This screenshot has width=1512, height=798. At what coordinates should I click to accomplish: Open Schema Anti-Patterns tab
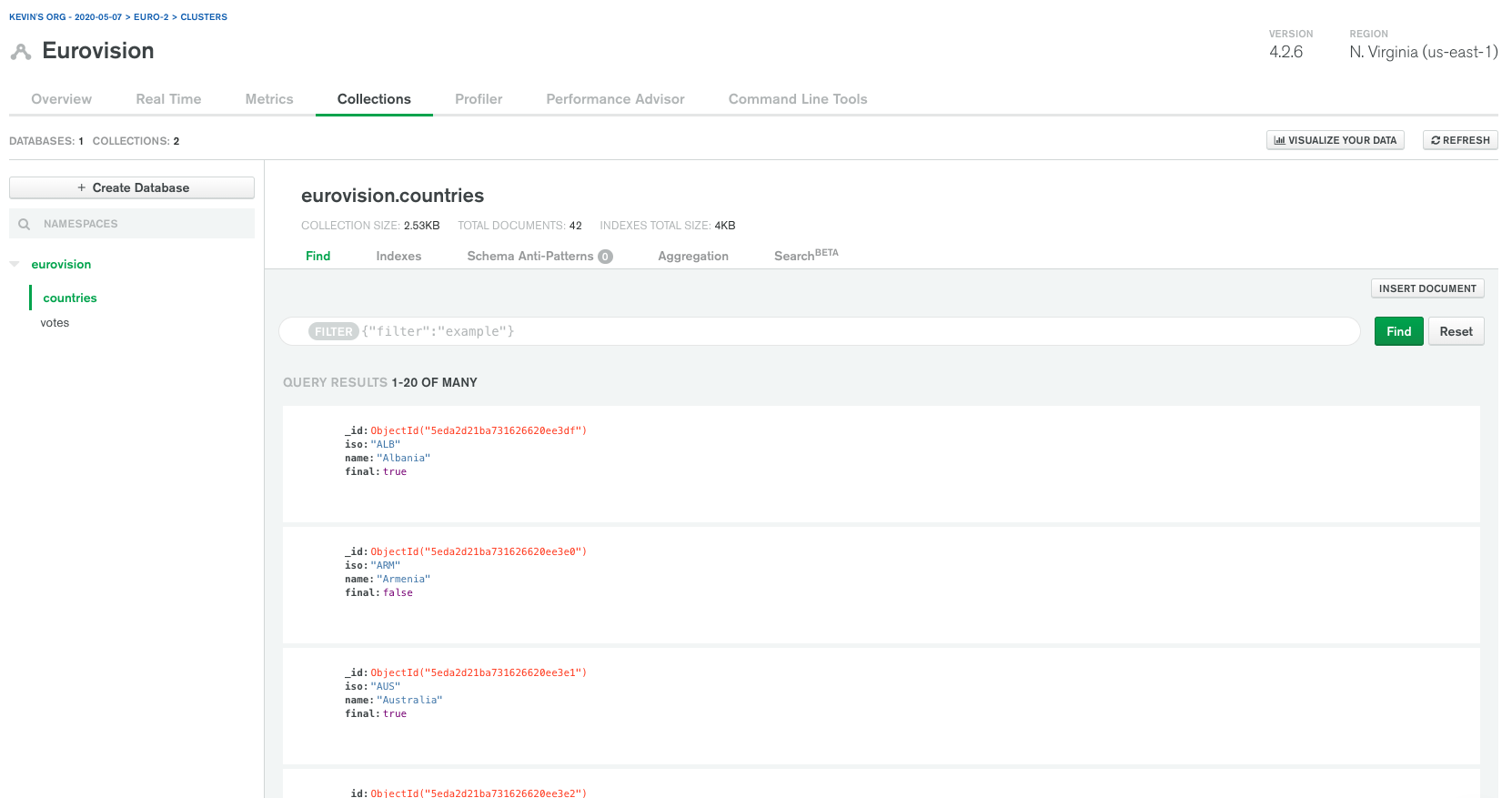(x=539, y=257)
